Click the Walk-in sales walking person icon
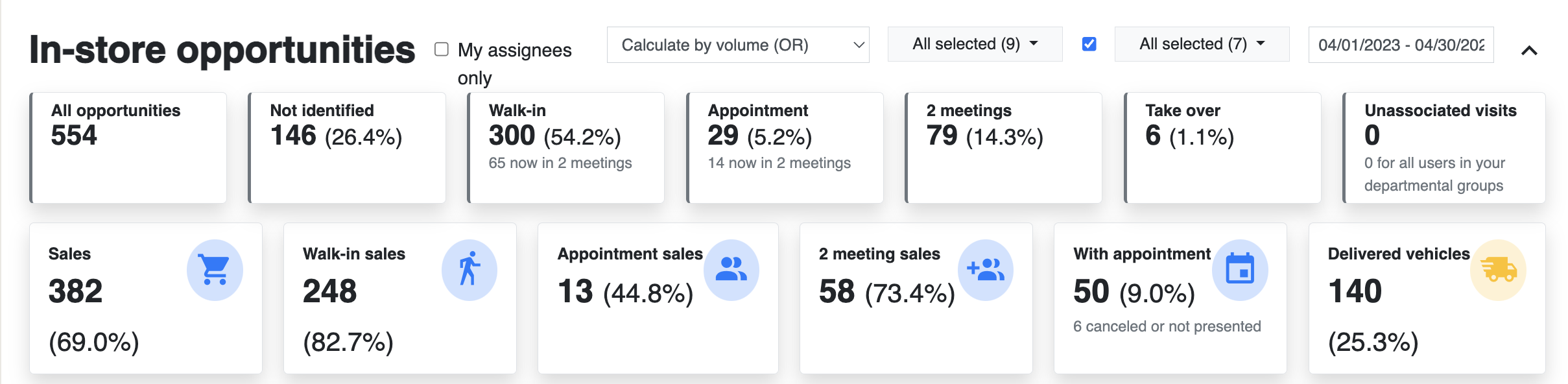 [469, 270]
